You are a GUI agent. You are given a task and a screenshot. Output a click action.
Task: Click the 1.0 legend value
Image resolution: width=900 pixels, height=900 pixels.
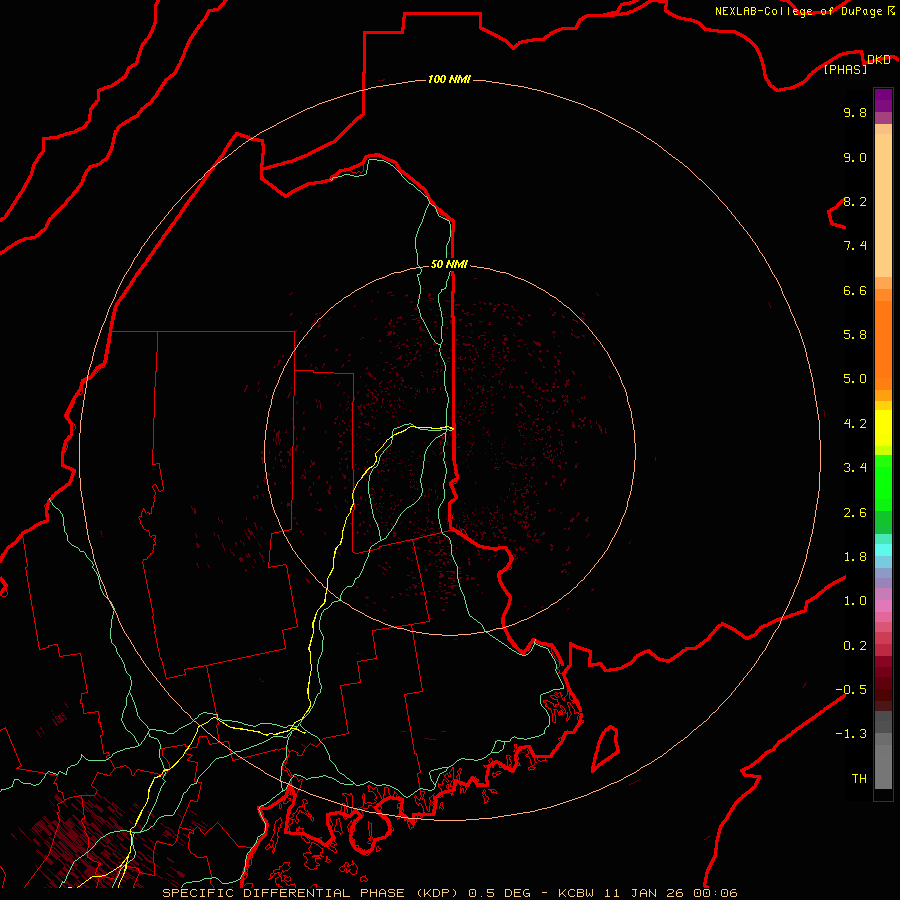tap(855, 601)
